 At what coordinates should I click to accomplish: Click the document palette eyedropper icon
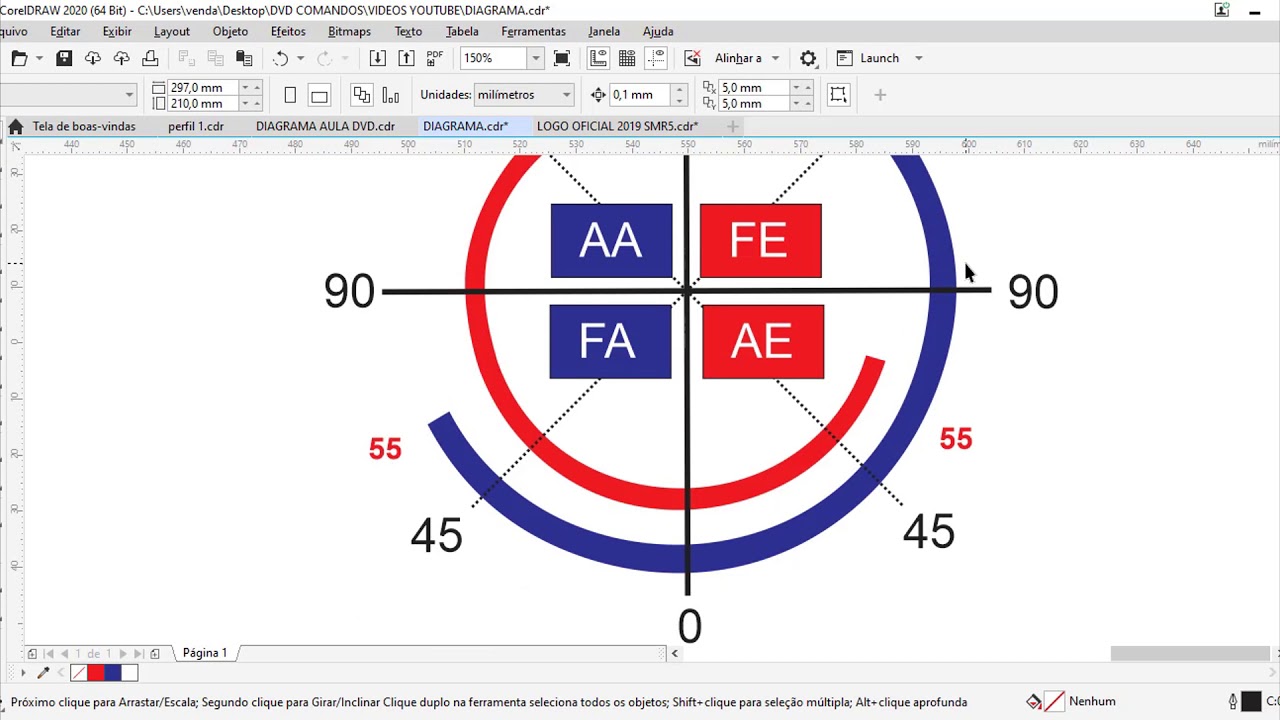(43, 674)
